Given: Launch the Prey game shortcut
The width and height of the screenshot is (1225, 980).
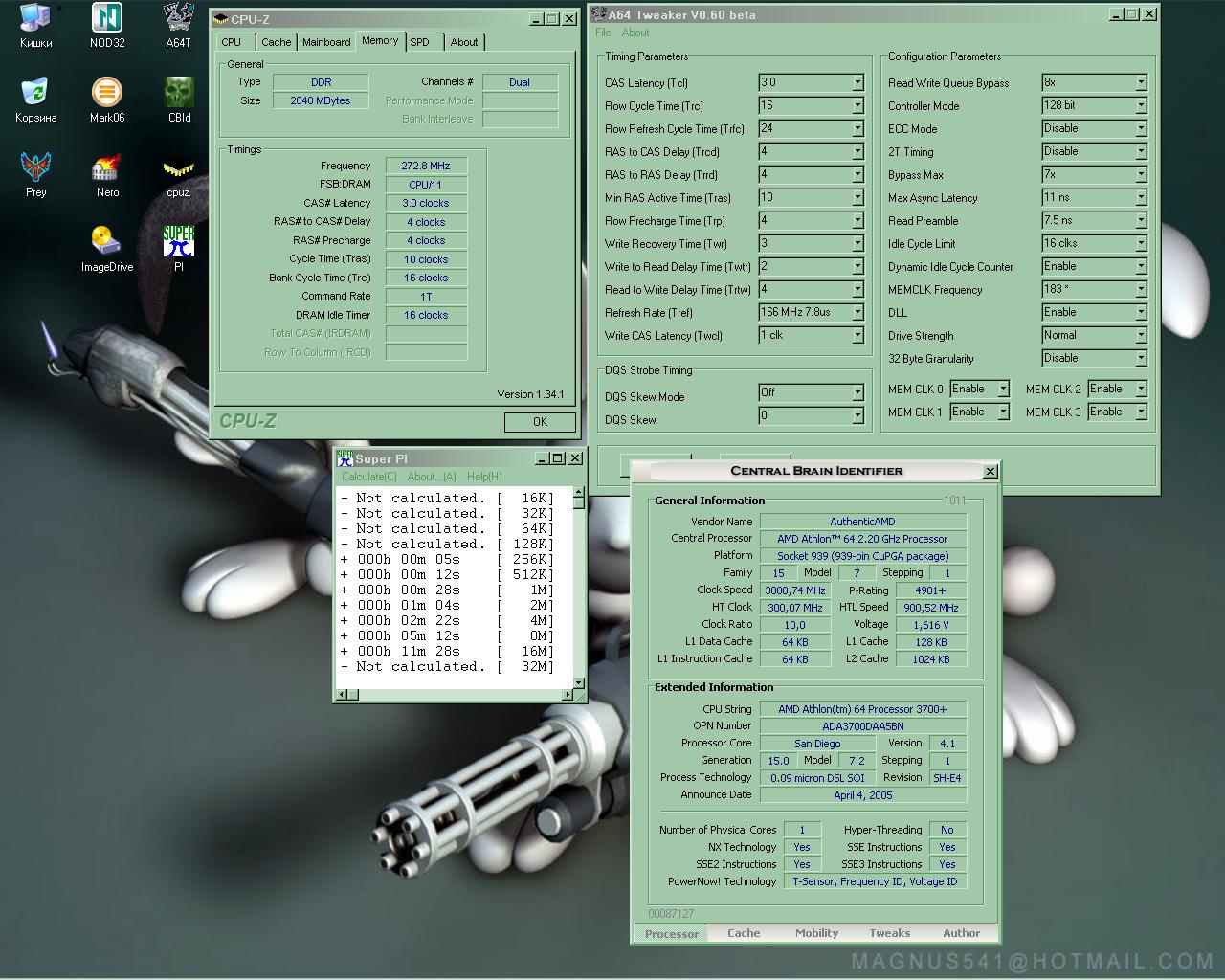Looking at the screenshot, I should [x=35, y=175].
